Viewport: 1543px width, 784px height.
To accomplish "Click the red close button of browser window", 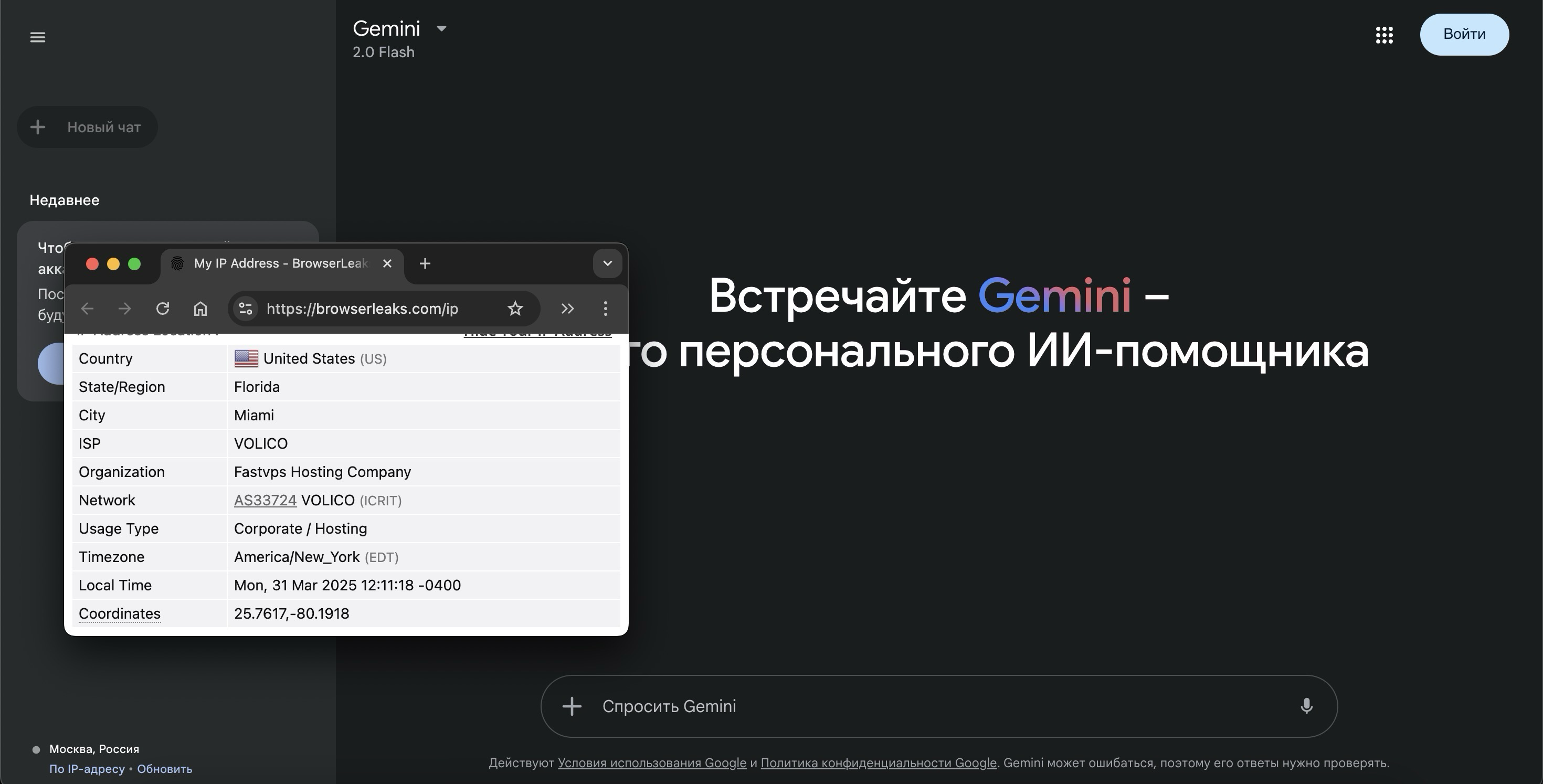I will coord(92,264).
